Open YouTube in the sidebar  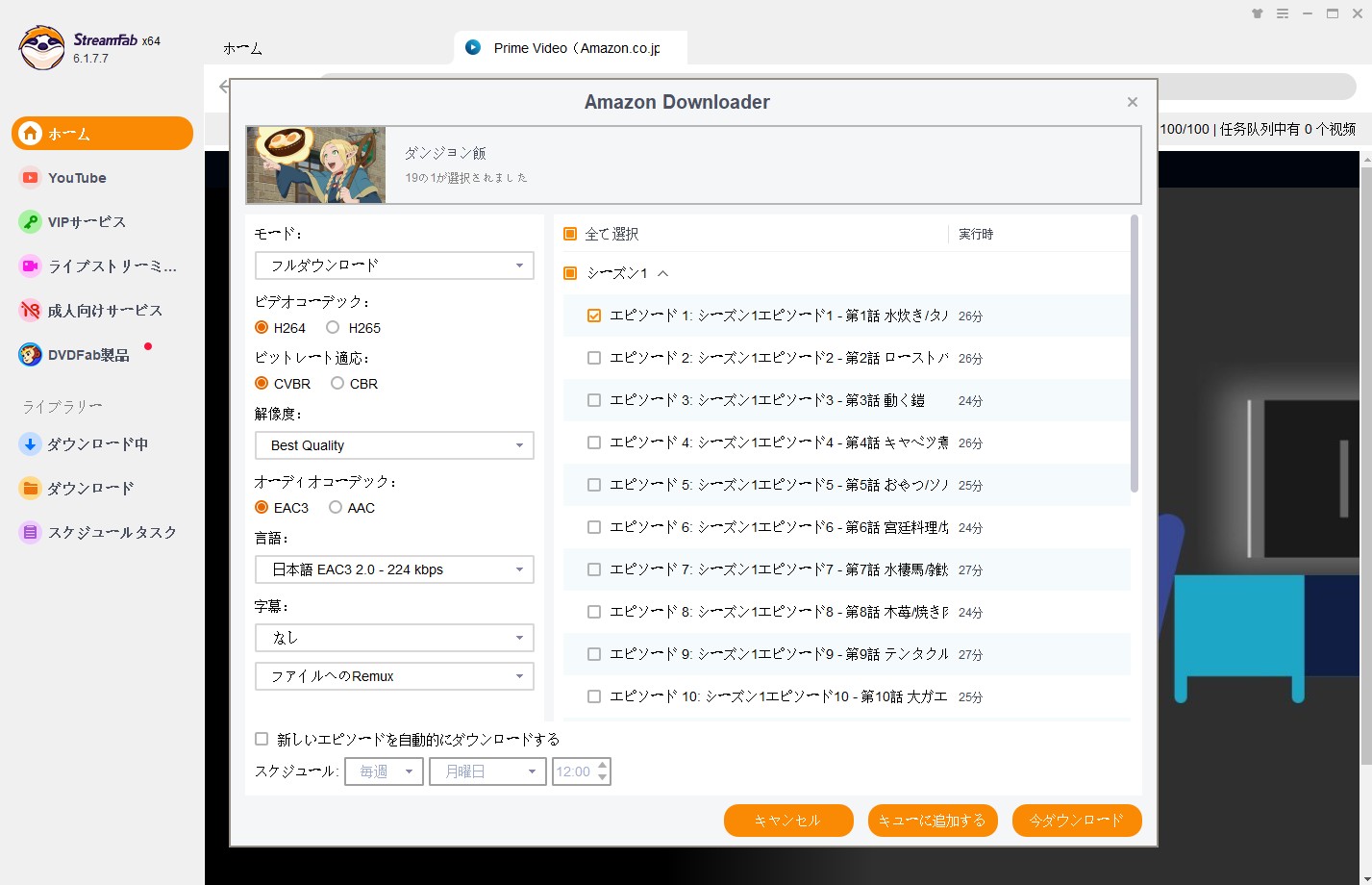(102, 178)
